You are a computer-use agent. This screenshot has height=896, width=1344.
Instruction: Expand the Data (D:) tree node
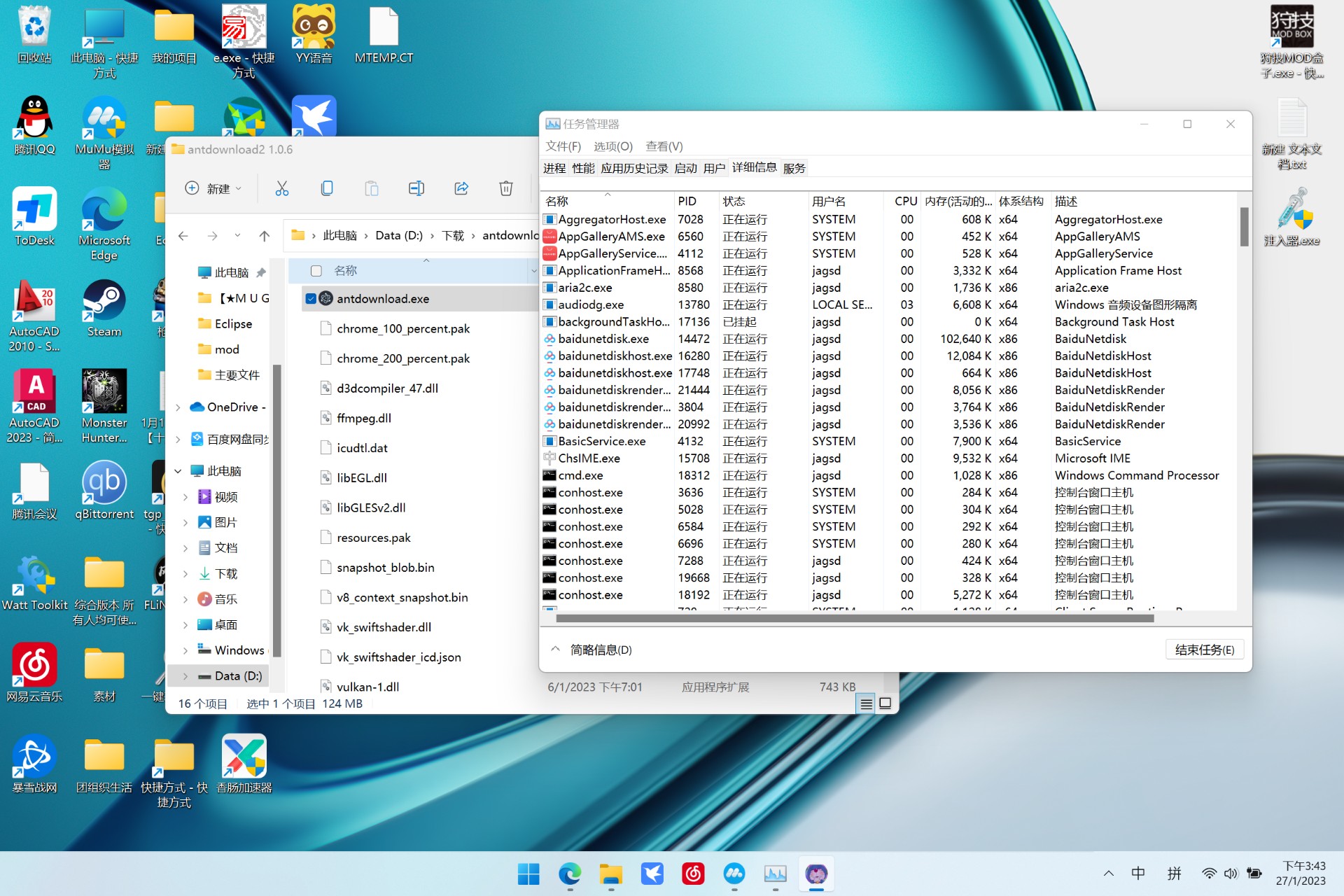(x=185, y=676)
